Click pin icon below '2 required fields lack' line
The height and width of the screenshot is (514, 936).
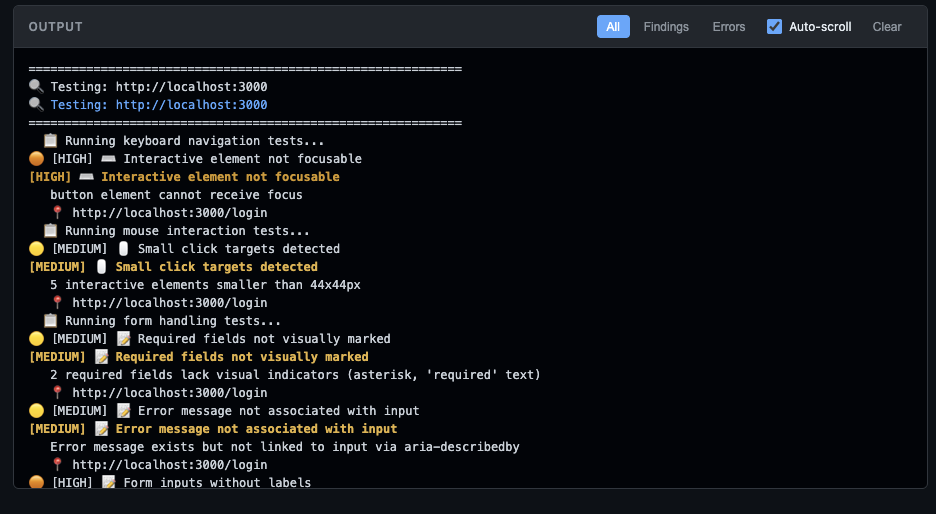coord(57,393)
